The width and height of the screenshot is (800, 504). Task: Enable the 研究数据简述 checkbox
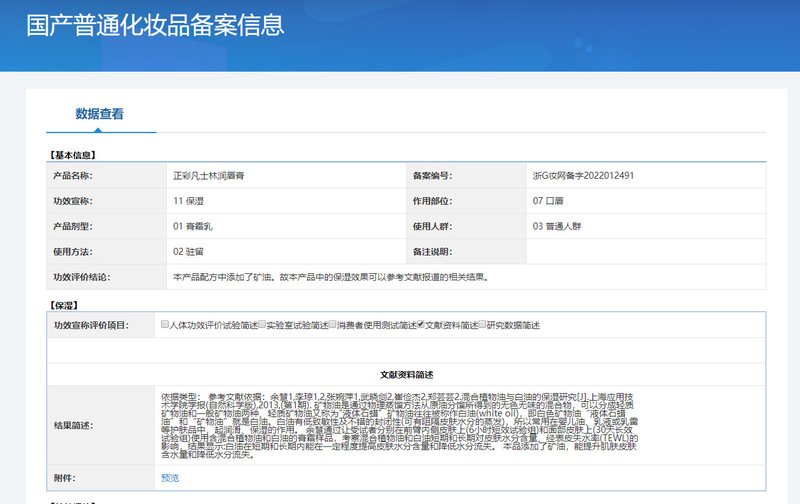pos(483,325)
